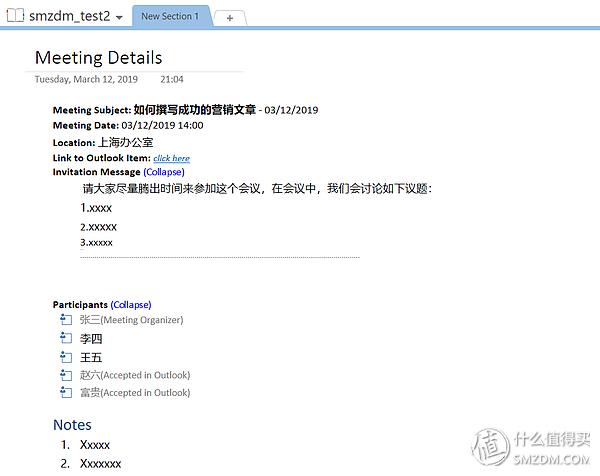
Task: Select participant 李四
Action: (x=91, y=339)
